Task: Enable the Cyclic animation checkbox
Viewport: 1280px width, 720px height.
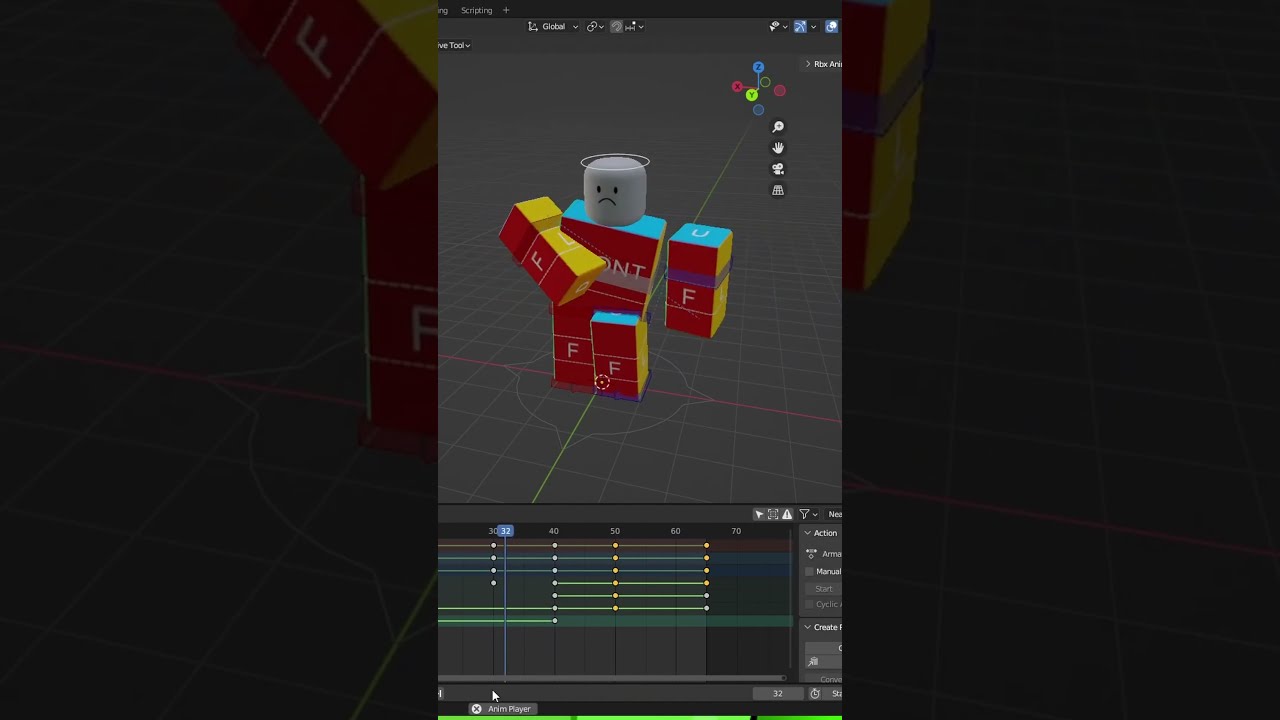Action: 809,604
